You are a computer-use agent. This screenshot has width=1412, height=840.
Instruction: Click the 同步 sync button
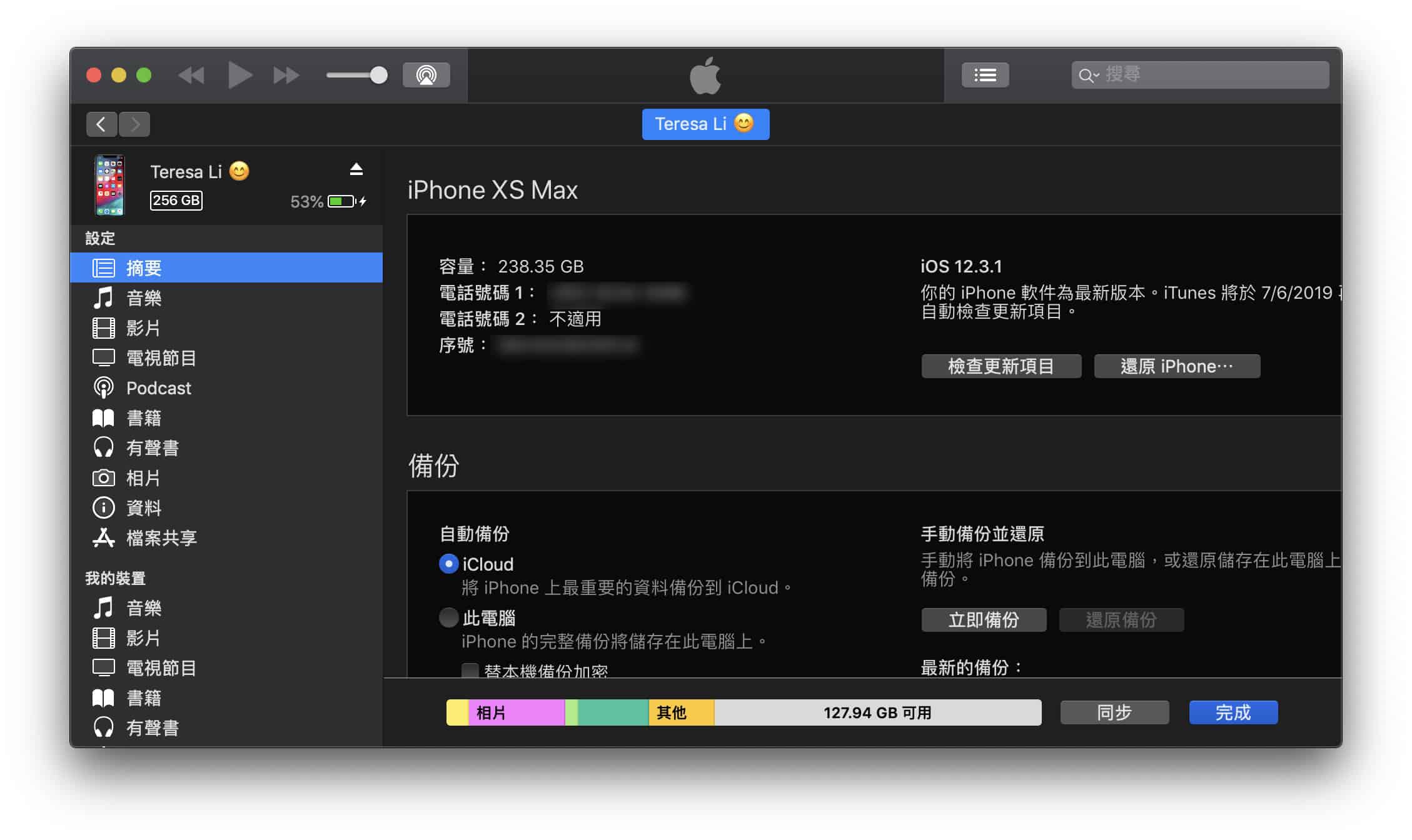point(1114,712)
